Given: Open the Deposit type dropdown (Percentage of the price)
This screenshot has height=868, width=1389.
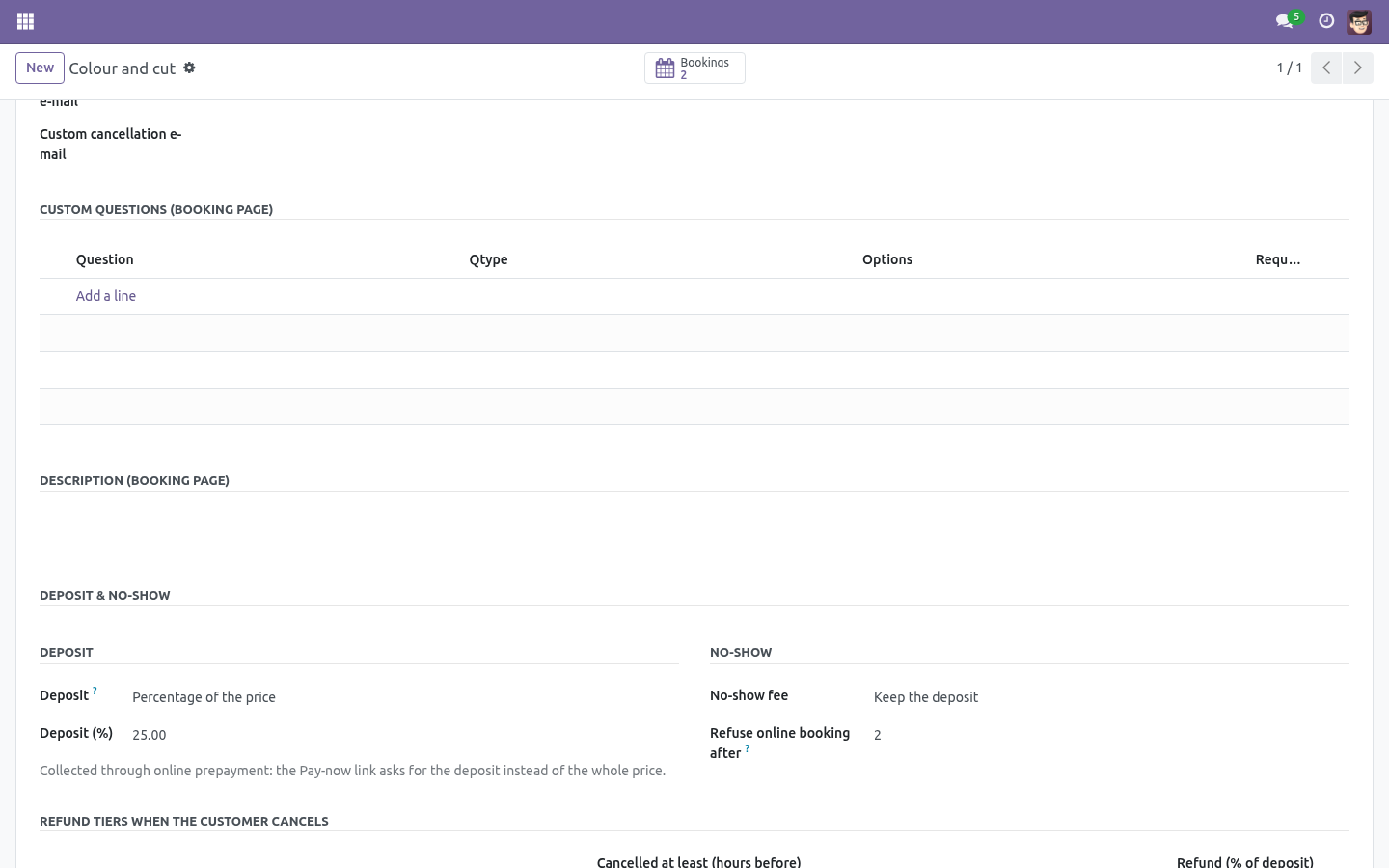Looking at the screenshot, I should [x=405, y=697].
